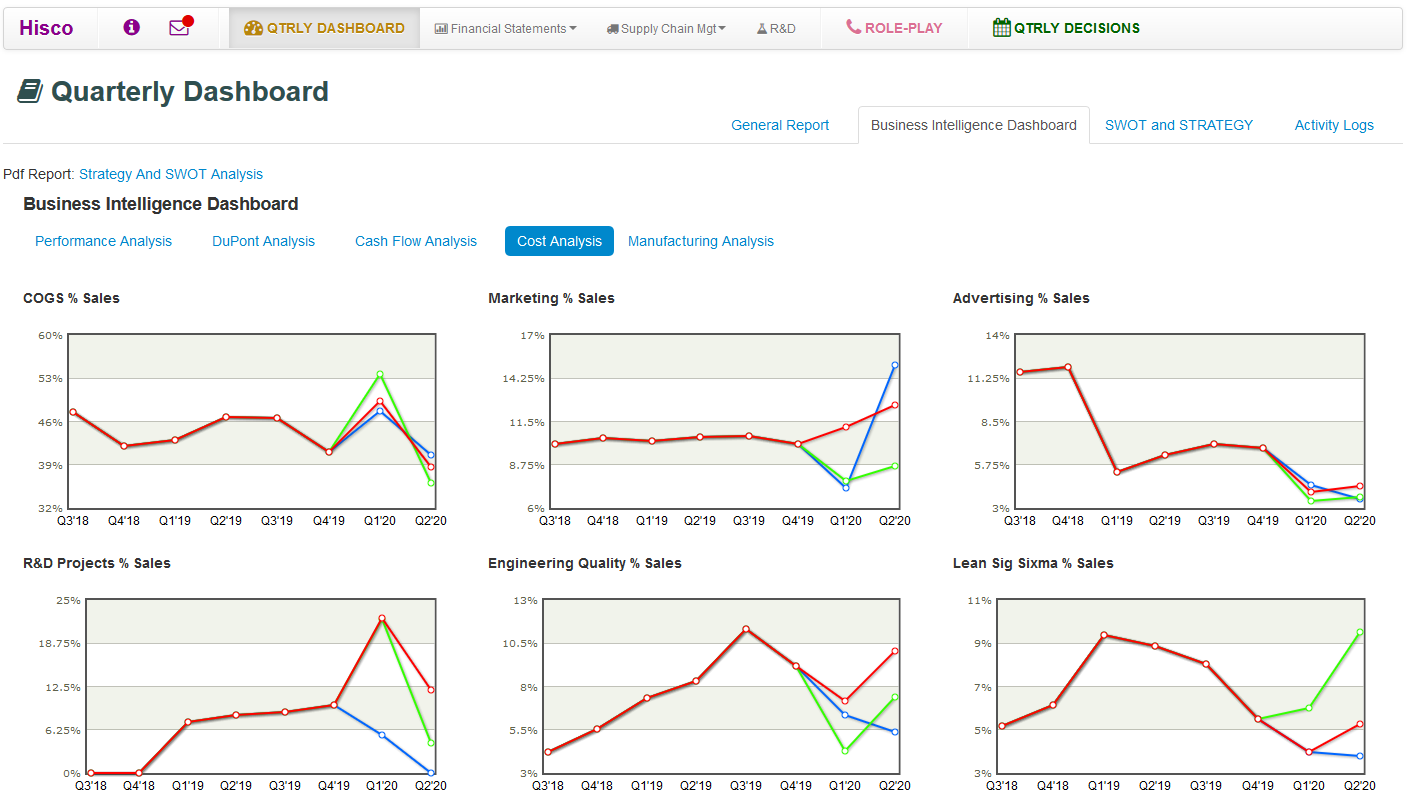Open the mail envelope notifications icon
This screenshot has width=1411, height=794.
[x=179, y=28]
